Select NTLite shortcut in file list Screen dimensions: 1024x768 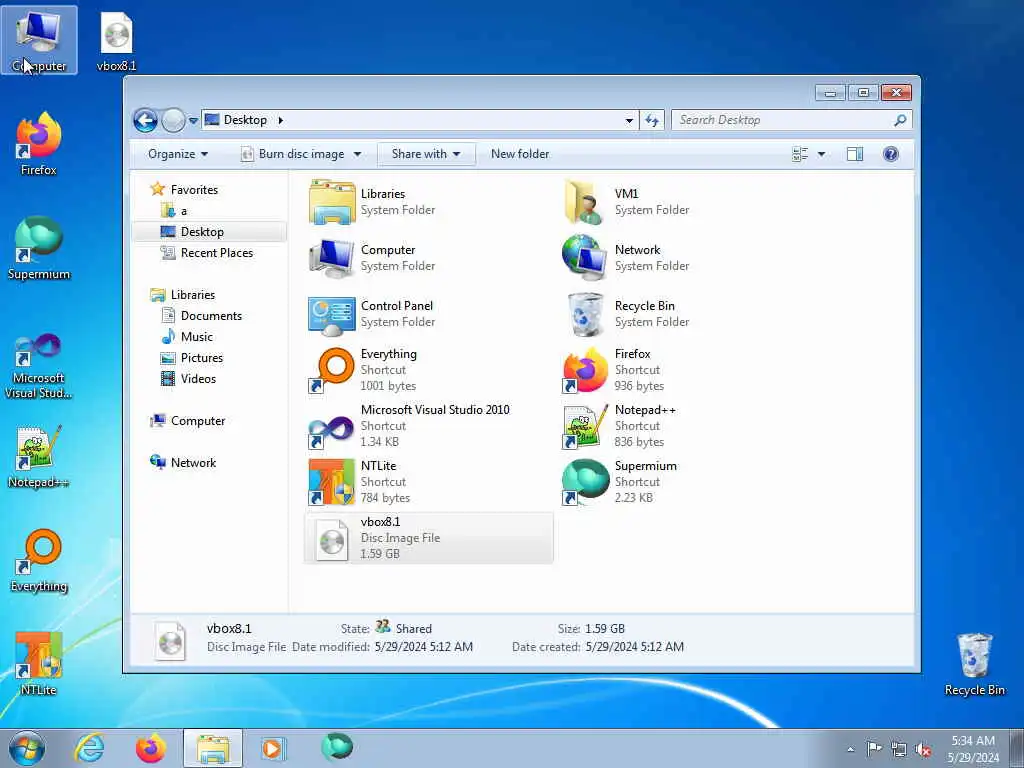tap(429, 482)
